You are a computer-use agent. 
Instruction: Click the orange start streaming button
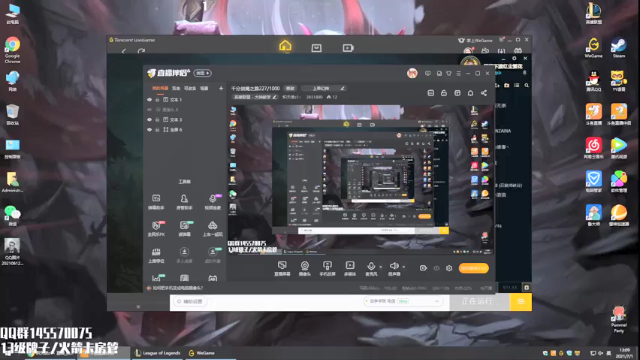(473, 268)
